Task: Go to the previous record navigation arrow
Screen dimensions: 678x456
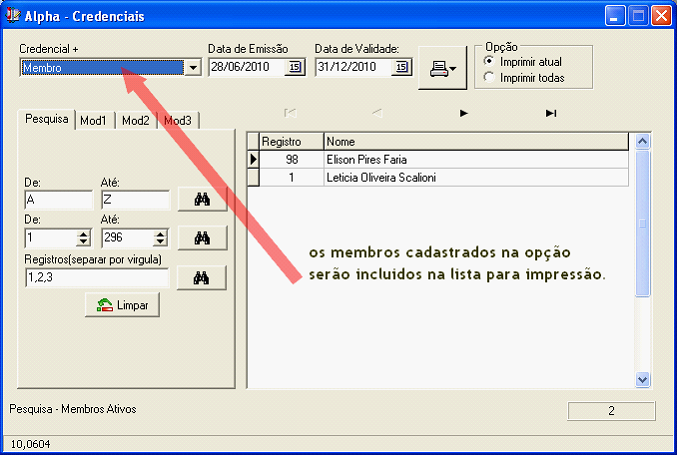Action: 377,113
